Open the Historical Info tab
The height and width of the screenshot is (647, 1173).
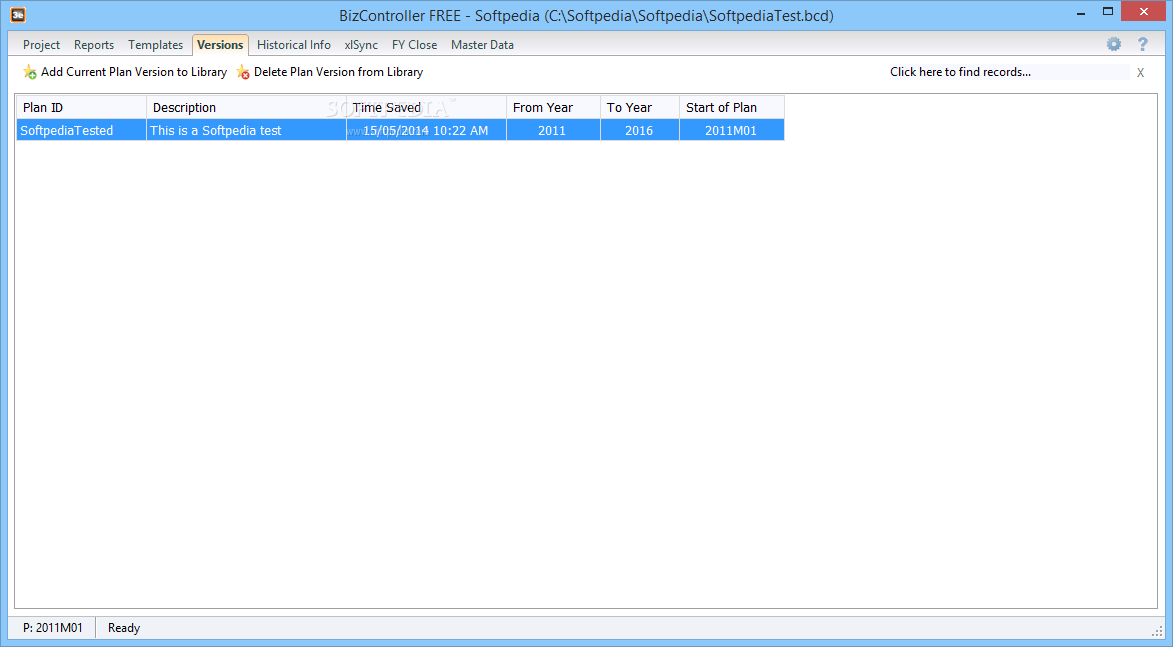293,45
